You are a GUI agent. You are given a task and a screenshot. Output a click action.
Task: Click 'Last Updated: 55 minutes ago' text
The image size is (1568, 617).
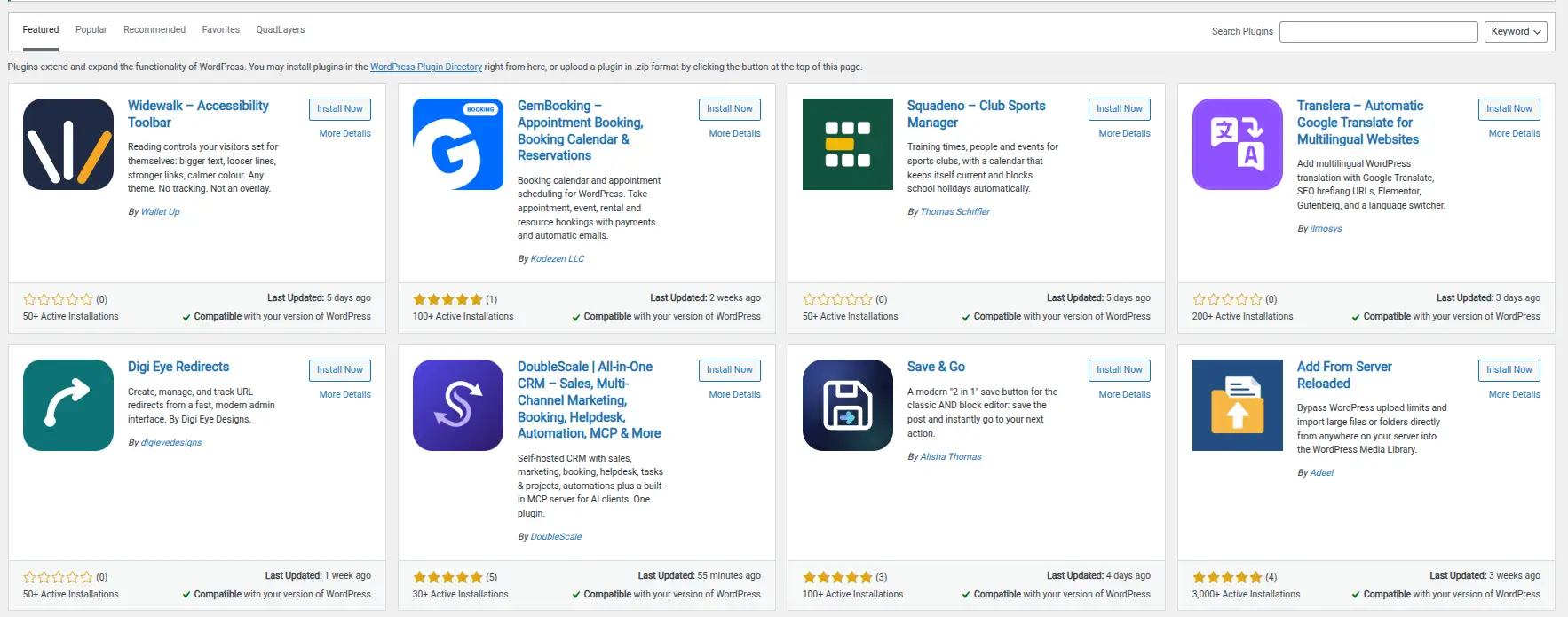[x=700, y=576]
